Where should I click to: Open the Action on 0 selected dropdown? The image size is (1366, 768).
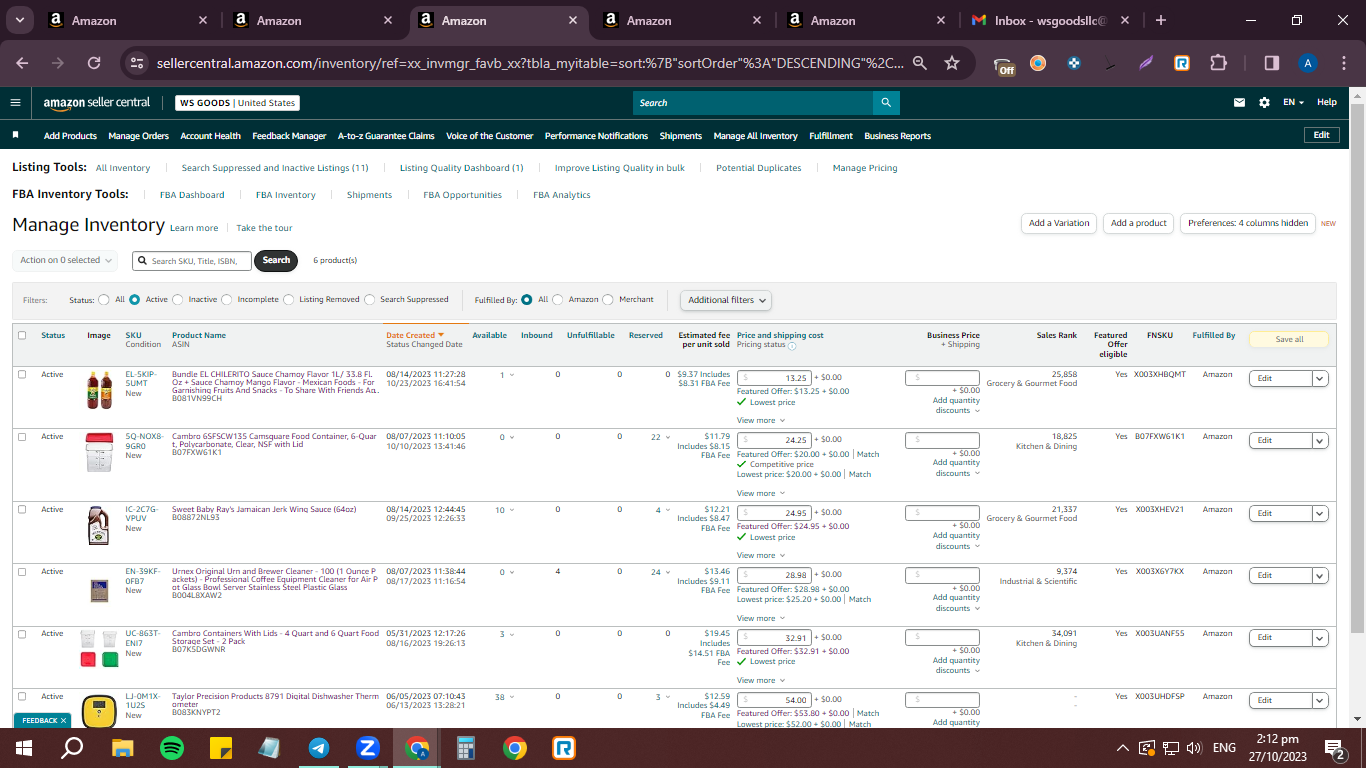(x=66, y=260)
